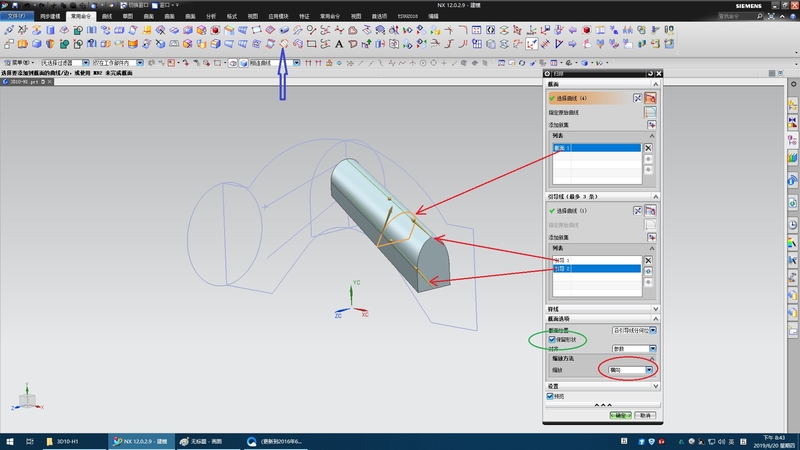Click the text tool 'A' icon in the ribbon

coord(339,44)
